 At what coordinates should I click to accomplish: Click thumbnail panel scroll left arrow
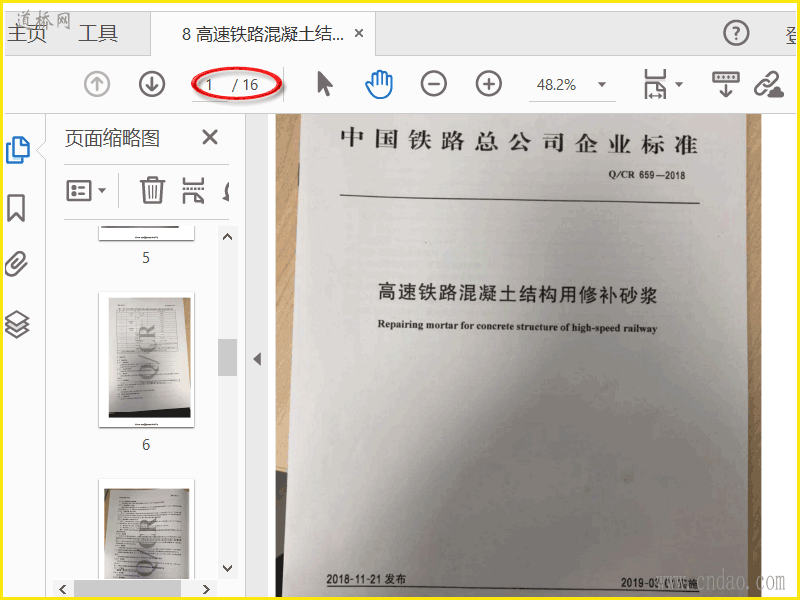click(63, 589)
